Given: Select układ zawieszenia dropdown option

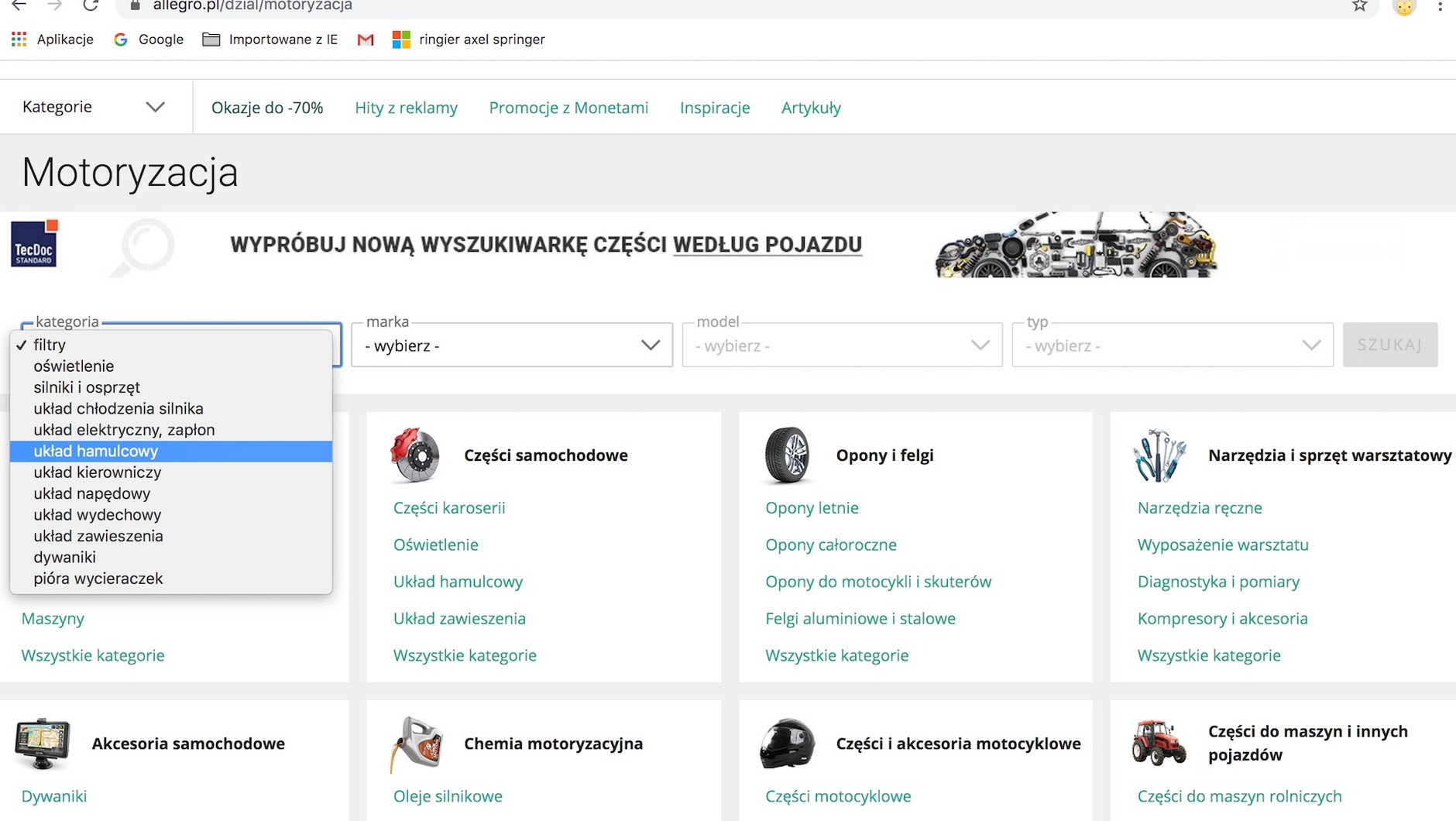Looking at the screenshot, I should click(x=170, y=537).
